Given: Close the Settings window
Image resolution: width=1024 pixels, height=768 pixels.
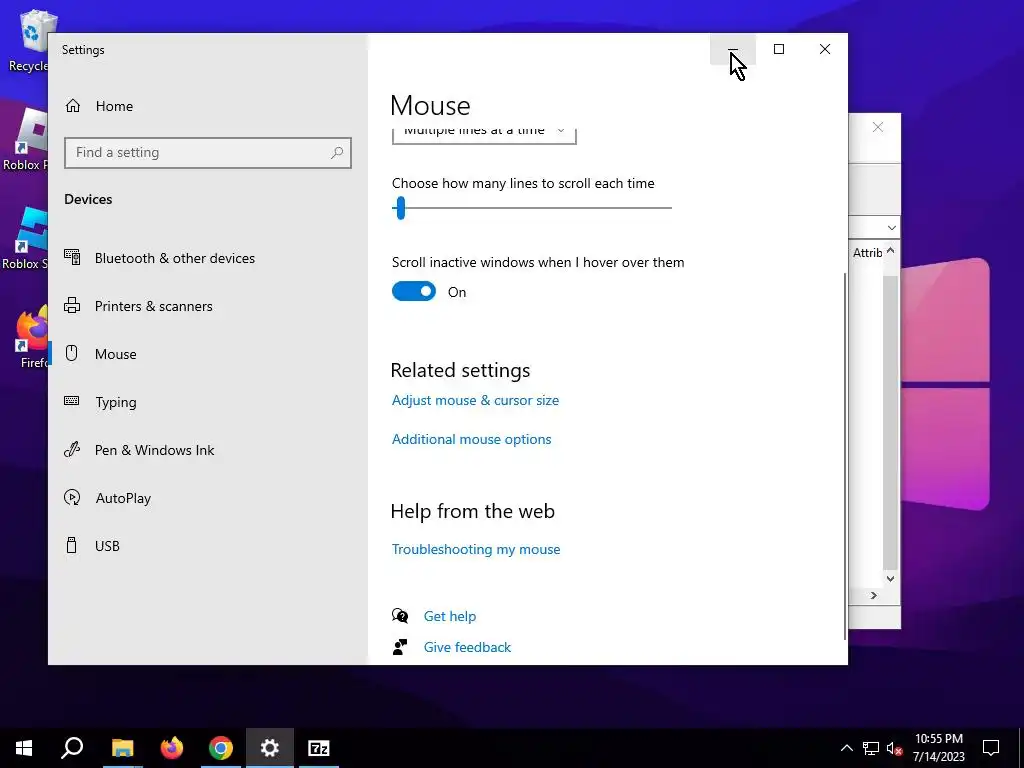Looking at the screenshot, I should click(x=825, y=49).
